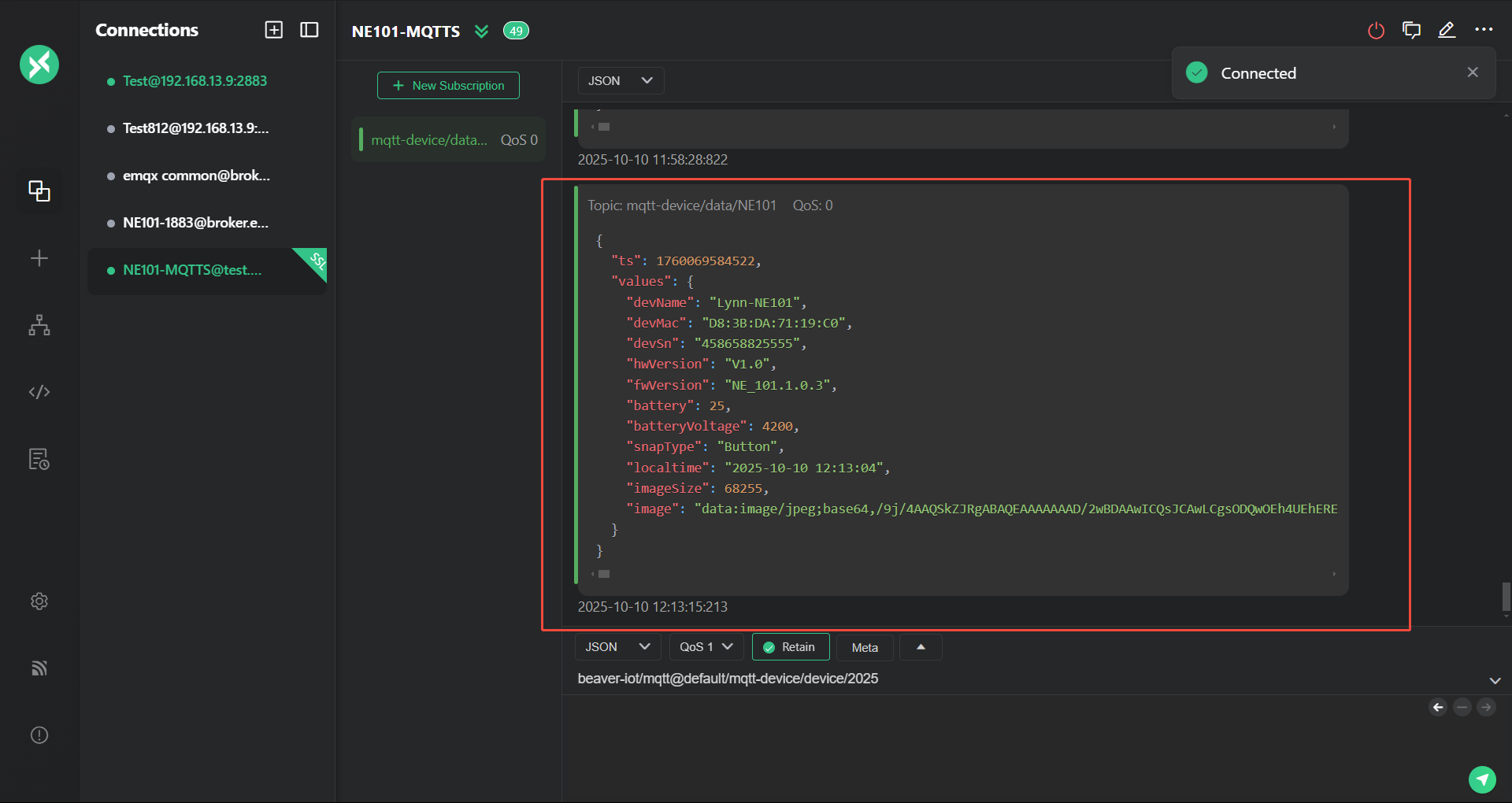Click the New Subscription button
Screen dimensions: 1512x803
tap(448, 86)
